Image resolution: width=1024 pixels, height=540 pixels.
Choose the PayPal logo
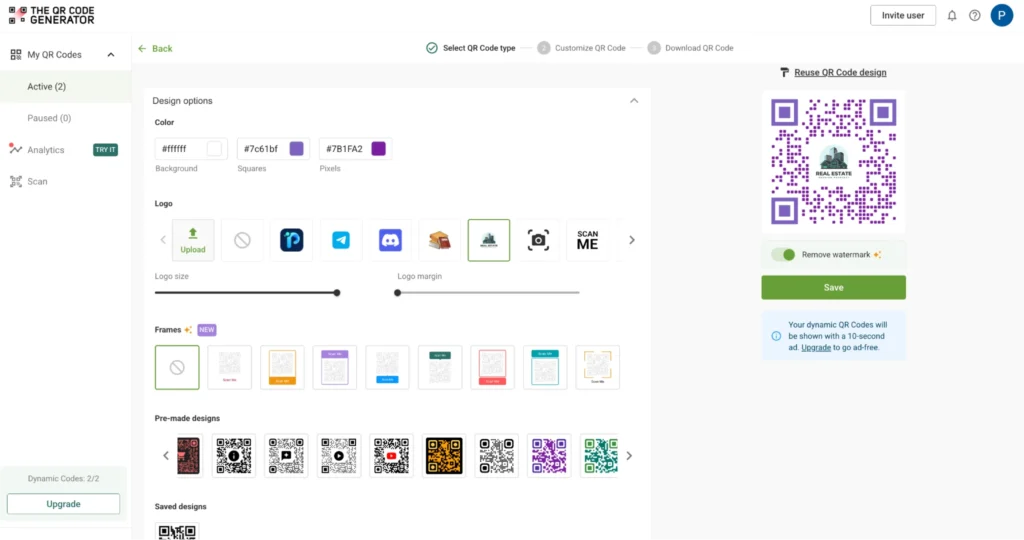pyautogui.click(x=291, y=240)
